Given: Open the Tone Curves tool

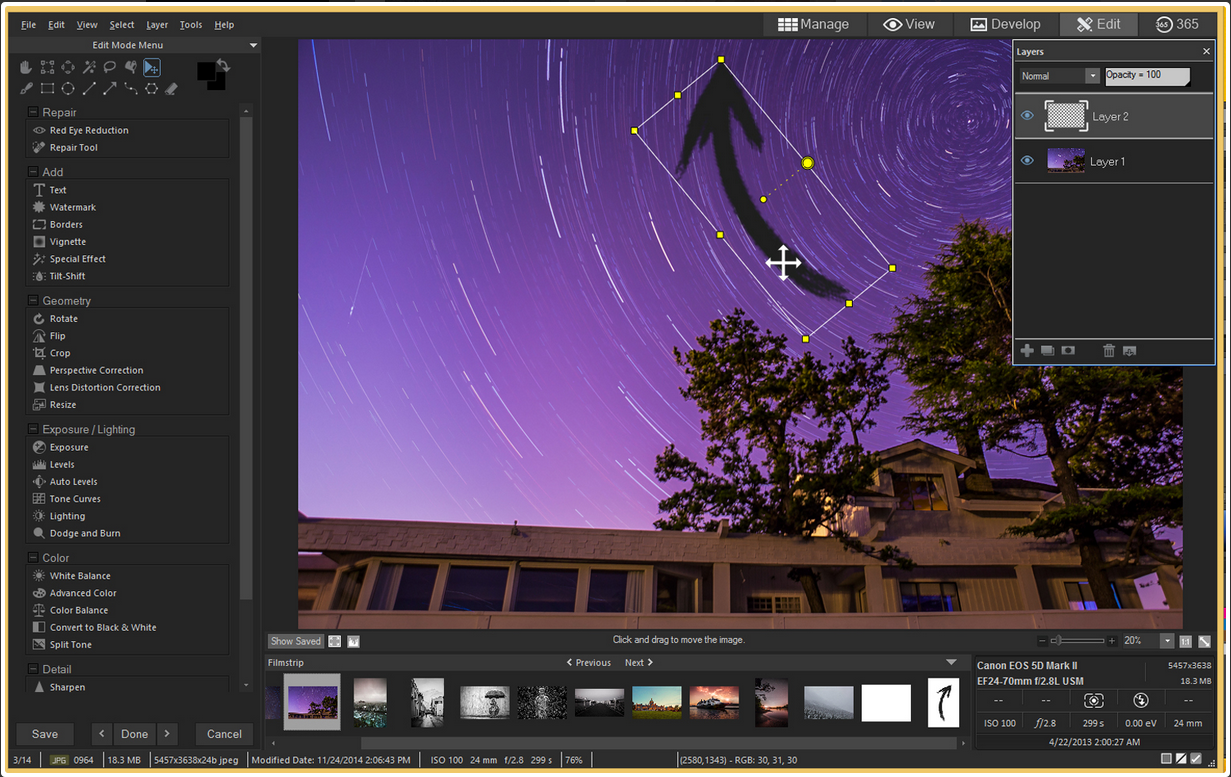Looking at the screenshot, I should (75, 499).
